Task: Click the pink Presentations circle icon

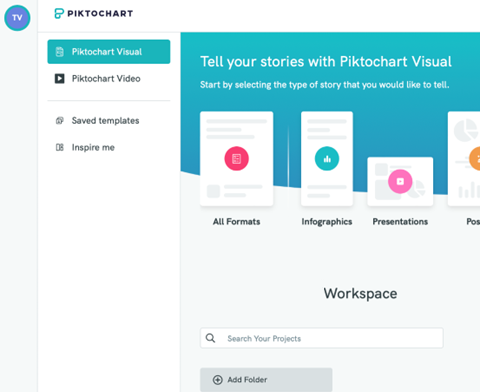Action: [400, 182]
